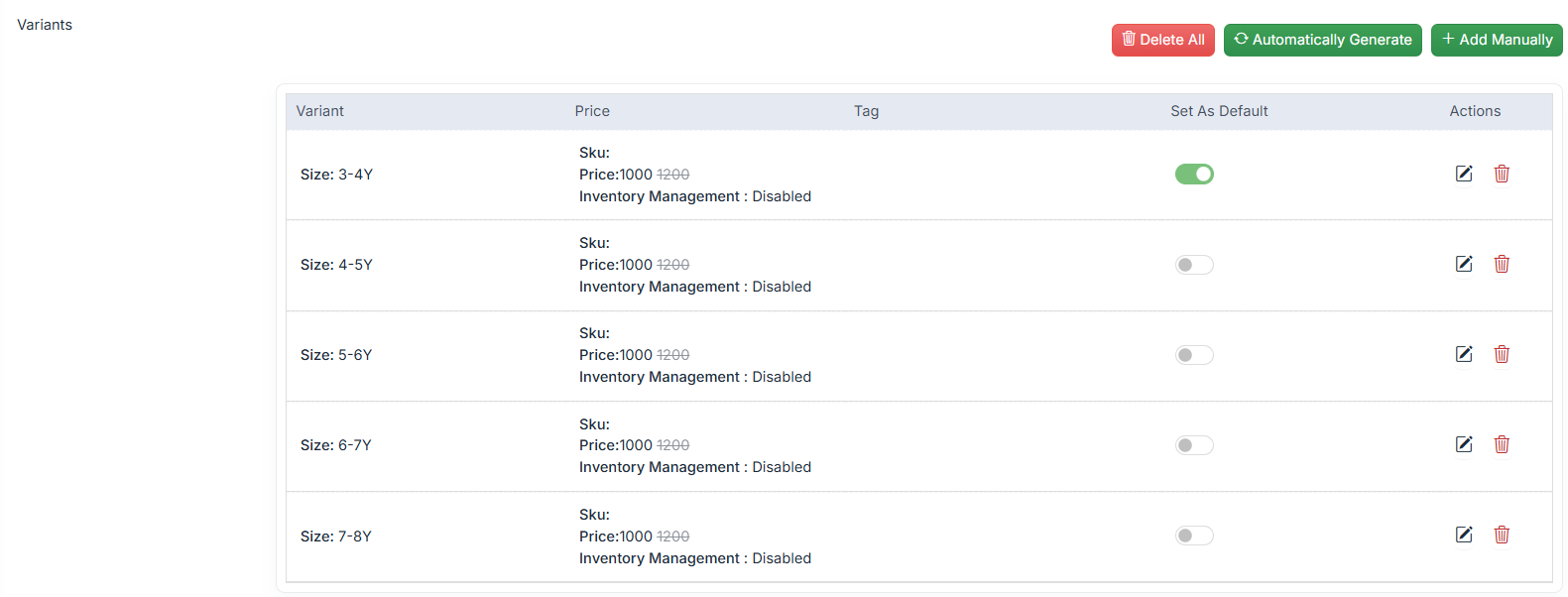Set Size 5-6Y as default variant

[1194, 355]
